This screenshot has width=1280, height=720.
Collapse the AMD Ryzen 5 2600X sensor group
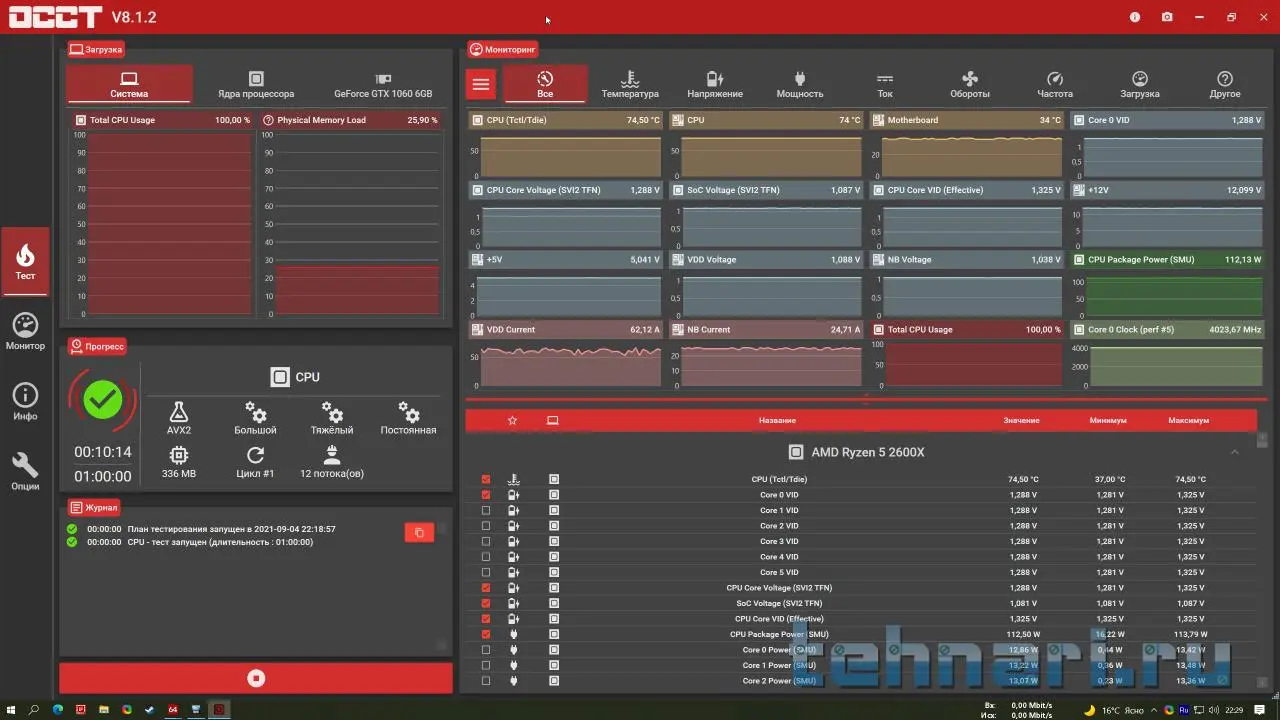1235,452
